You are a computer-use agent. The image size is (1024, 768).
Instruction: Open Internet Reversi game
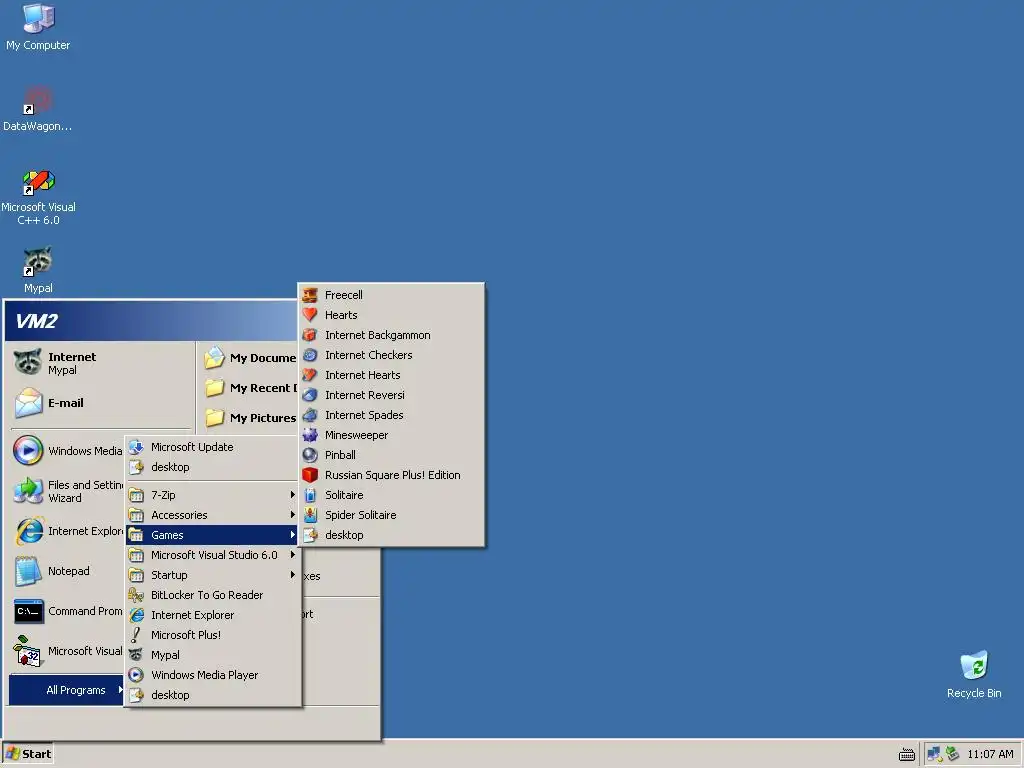[391, 395]
